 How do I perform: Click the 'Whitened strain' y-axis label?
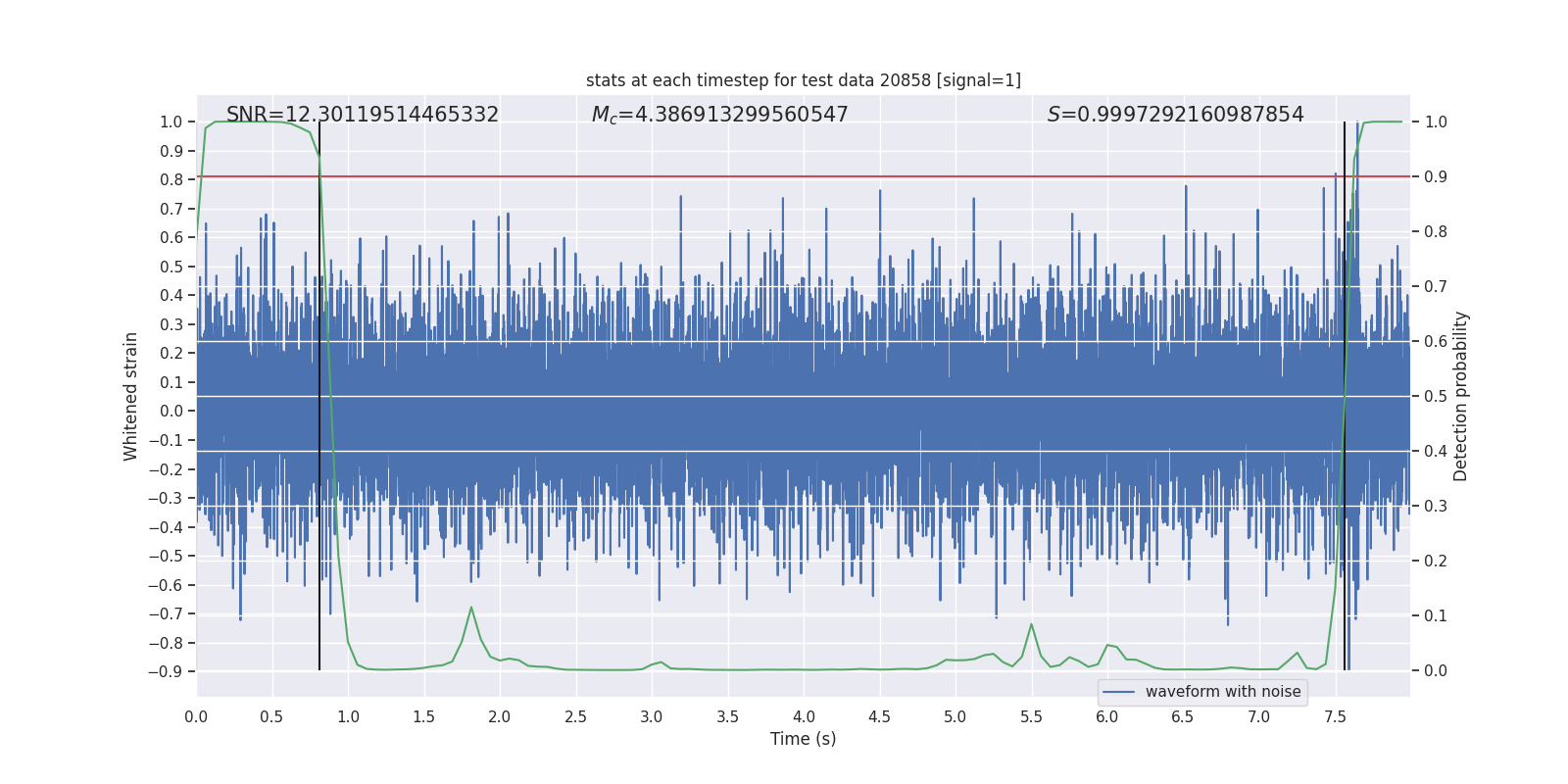click(x=131, y=396)
